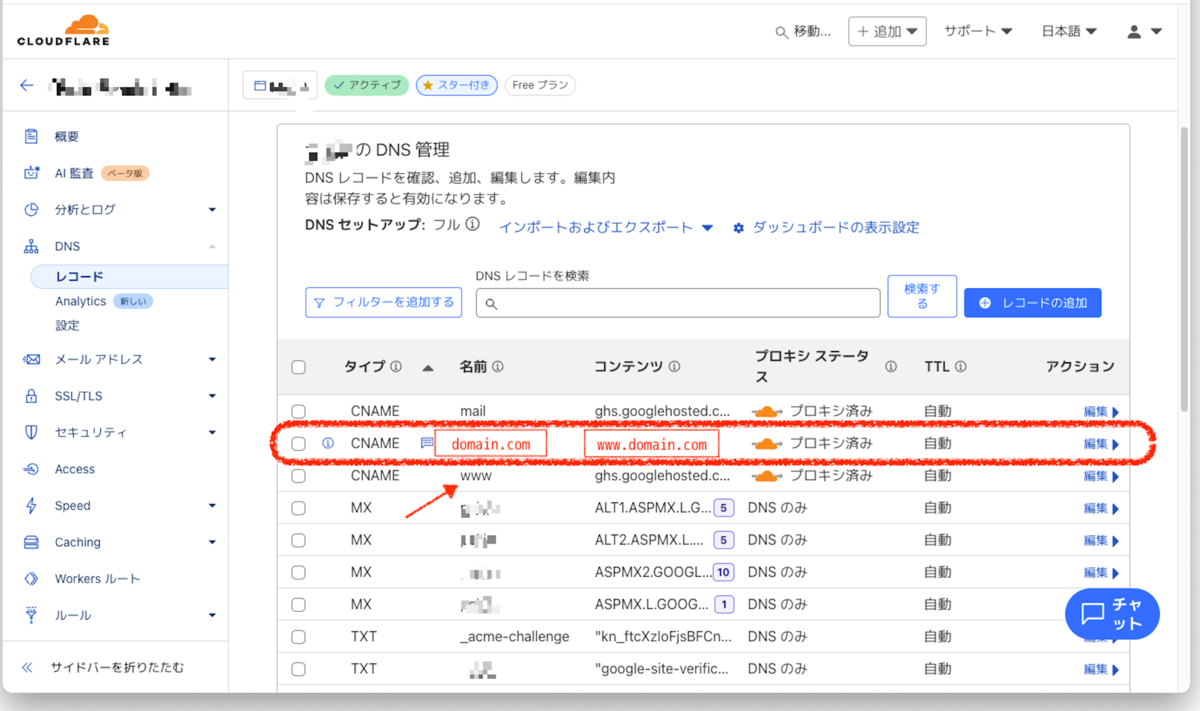1200x711 pixels.
Task: Click the メール アドレス envelope icon
Action: tap(32, 359)
